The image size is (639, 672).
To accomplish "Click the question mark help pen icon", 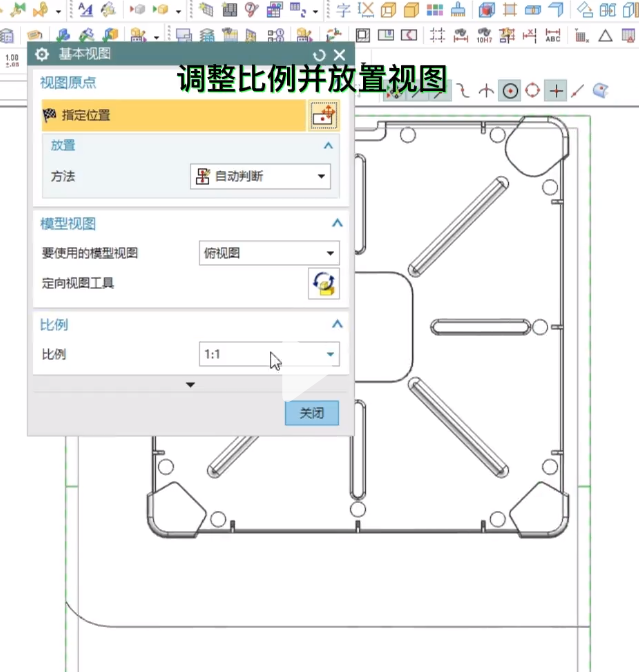I will [252, 9].
